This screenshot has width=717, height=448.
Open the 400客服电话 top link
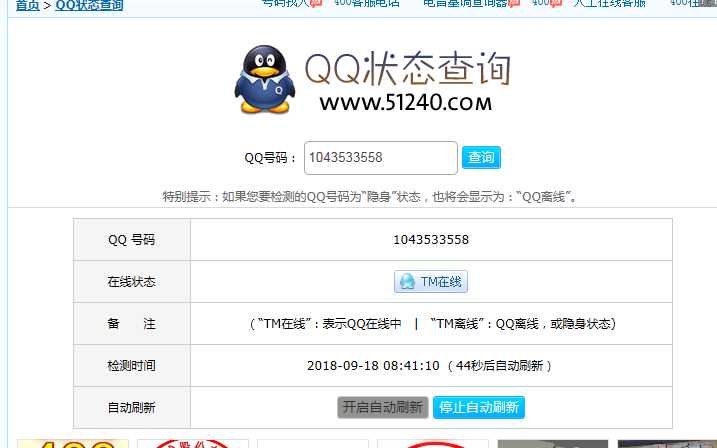point(367,4)
